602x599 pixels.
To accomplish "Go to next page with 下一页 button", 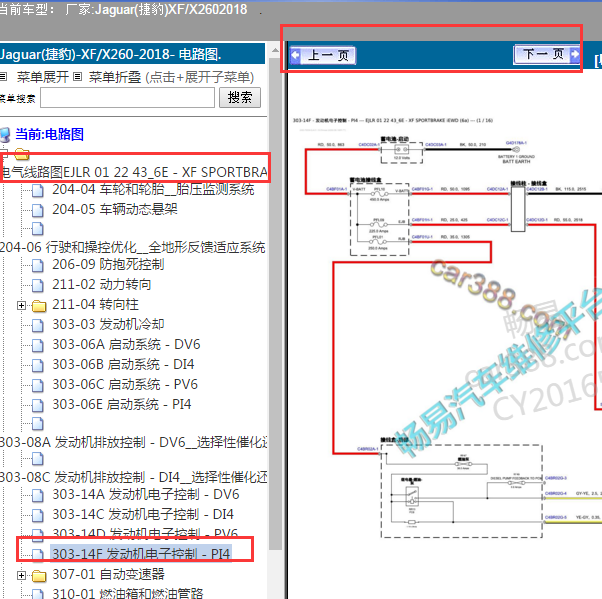I will [x=547, y=54].
